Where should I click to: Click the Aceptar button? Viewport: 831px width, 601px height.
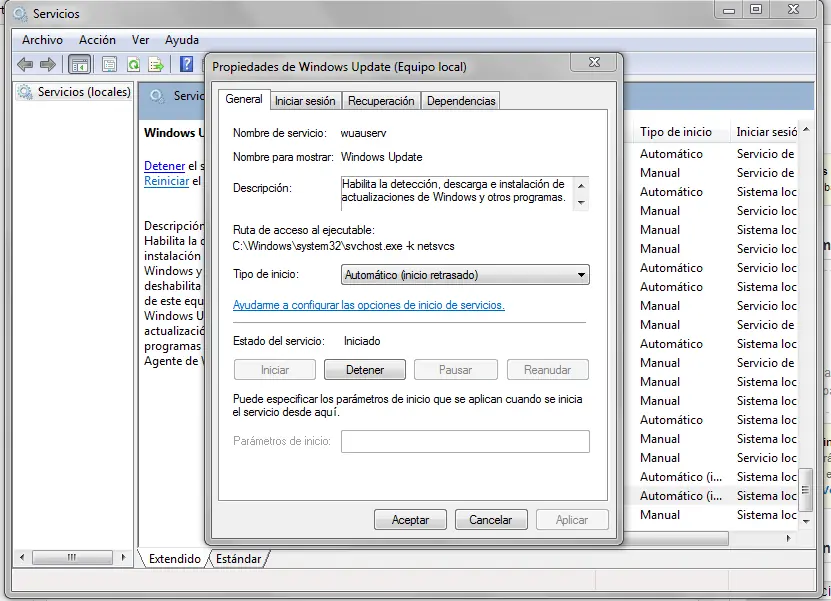pyautogui.click(x=410, y=519)
